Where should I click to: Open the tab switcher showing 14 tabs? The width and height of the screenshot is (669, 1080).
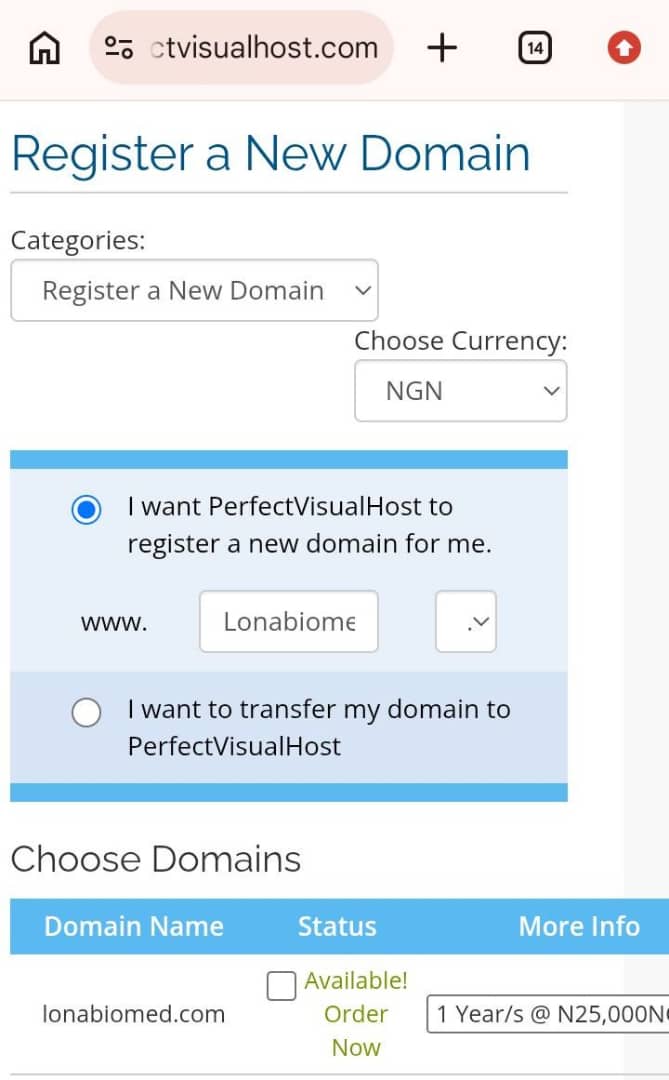[x=535, y=48]
